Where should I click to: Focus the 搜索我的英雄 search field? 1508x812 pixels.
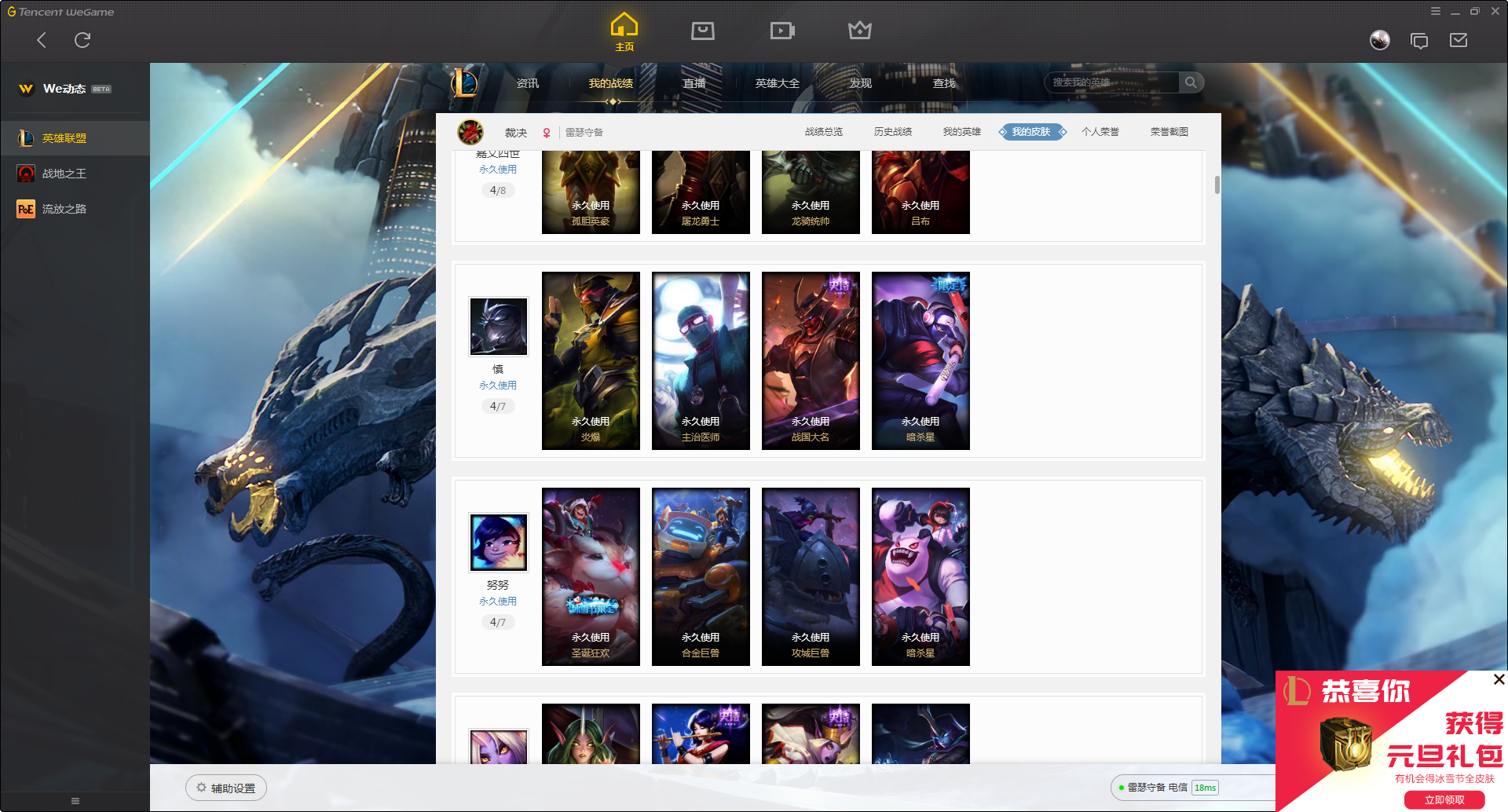(1112, 82)
